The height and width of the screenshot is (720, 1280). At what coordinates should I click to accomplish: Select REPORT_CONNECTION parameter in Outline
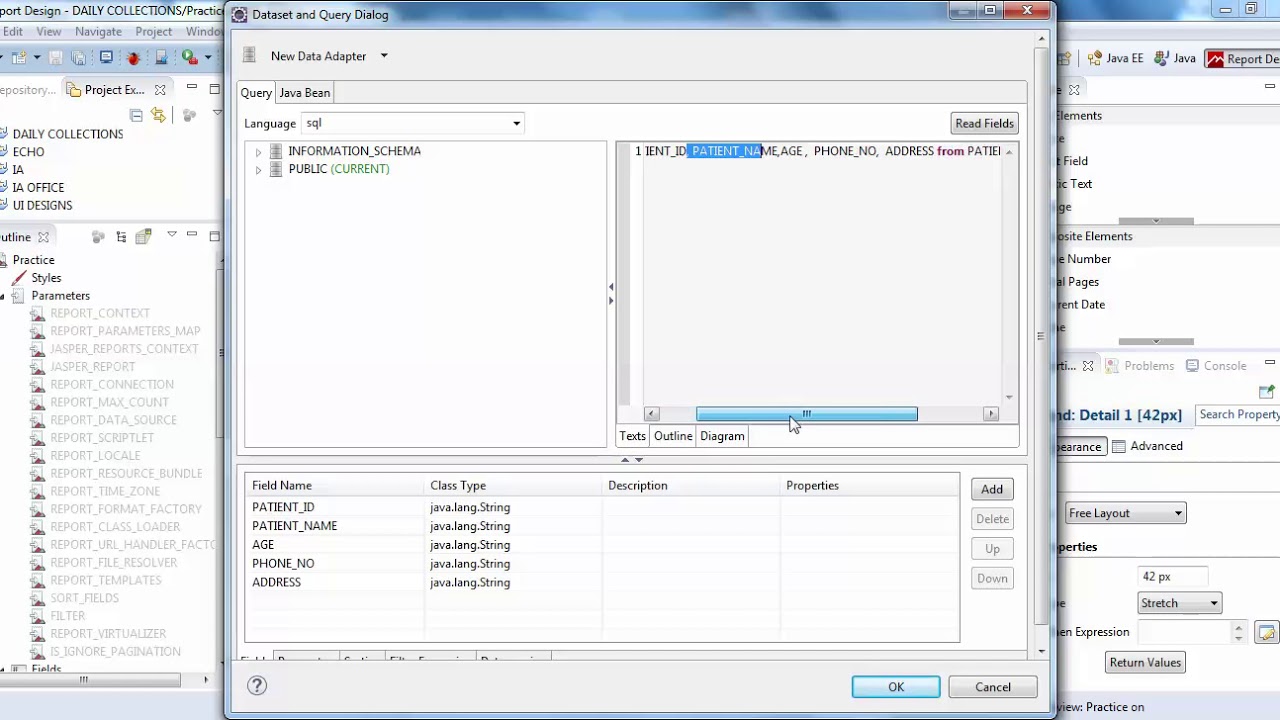[112, 384]
